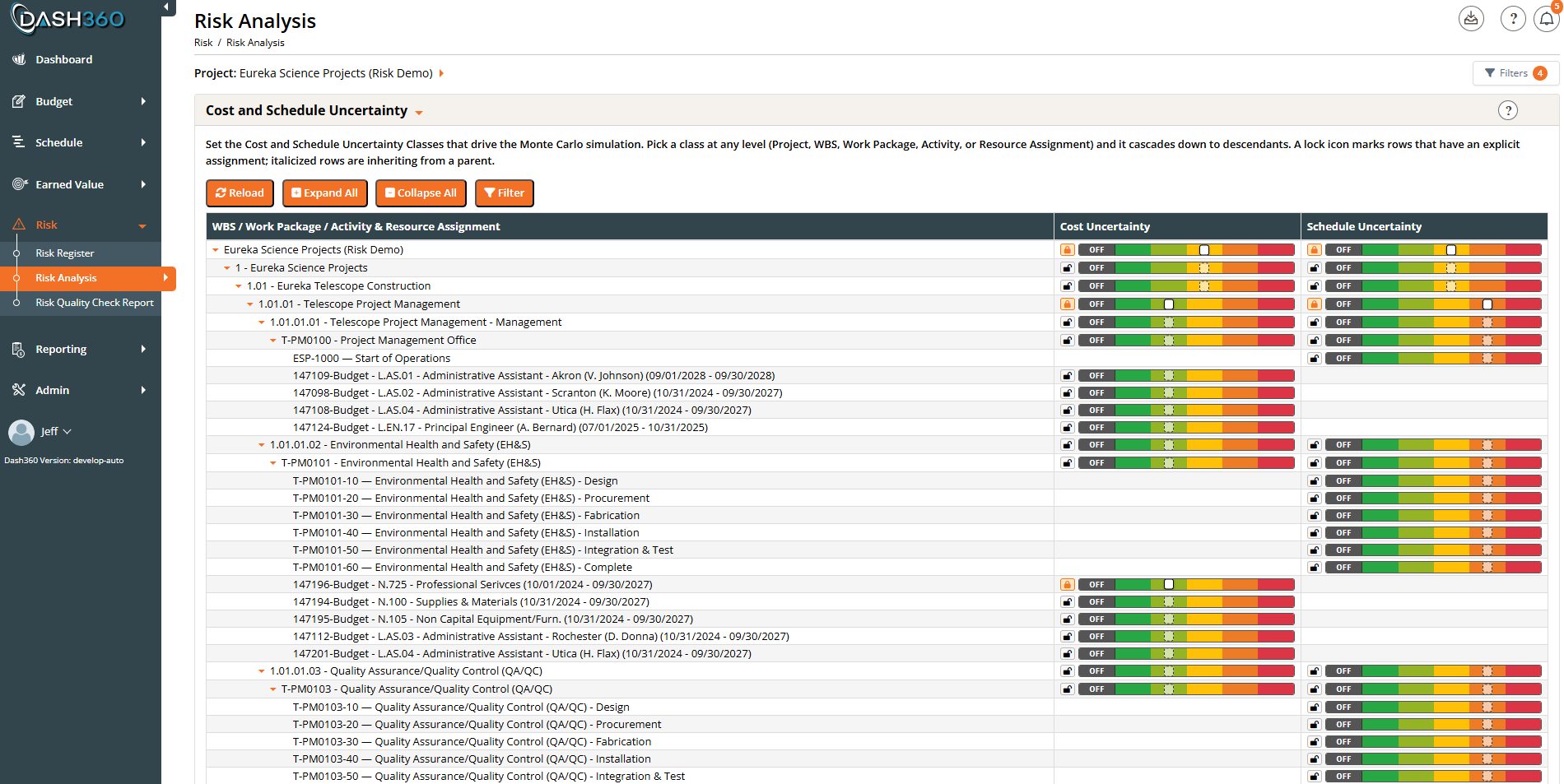Collapse the sidebar using the arrow icon

(x=166, y=7)
